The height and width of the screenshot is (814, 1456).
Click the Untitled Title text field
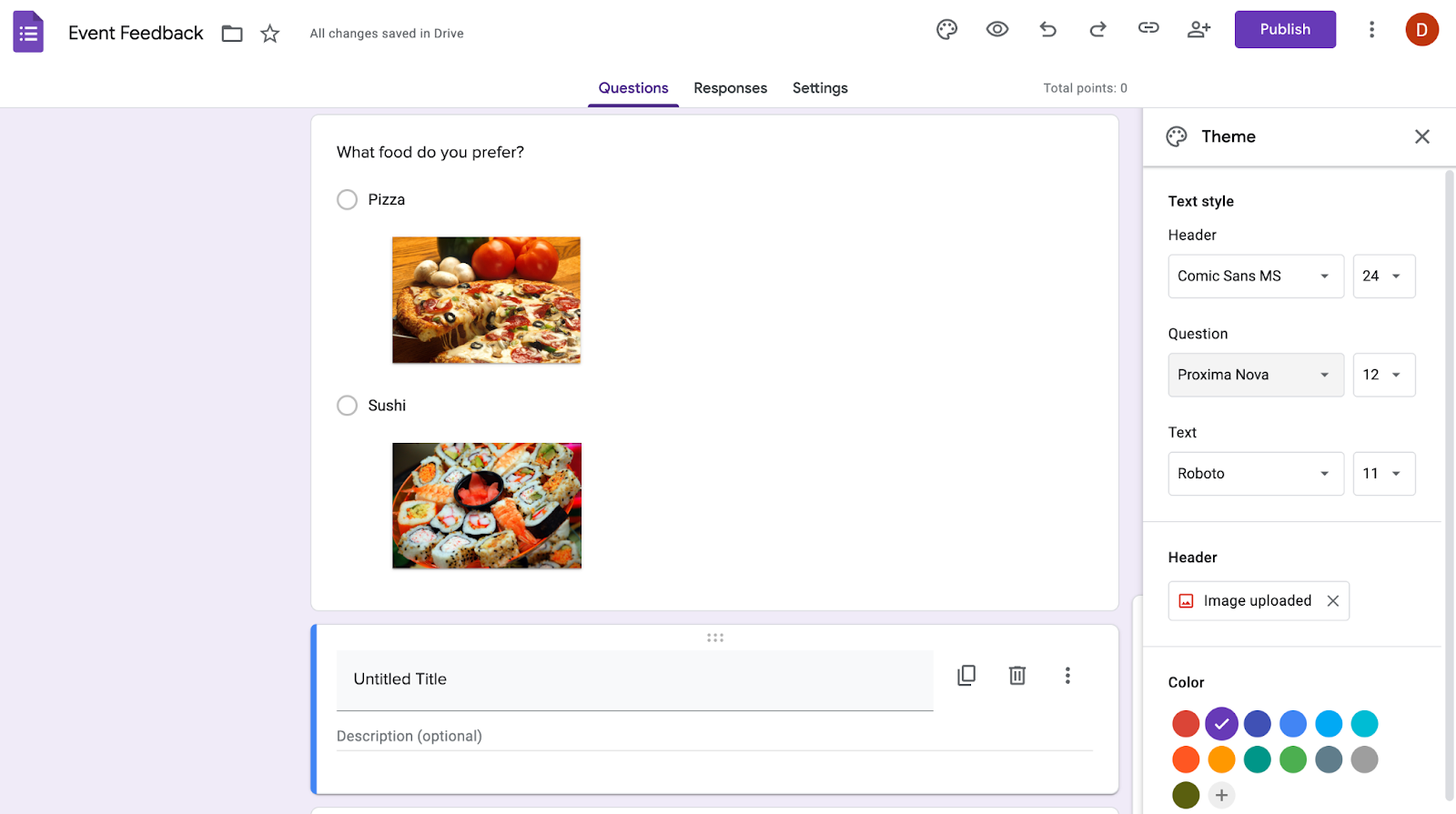pyautogui.click(x=634, y=679)
